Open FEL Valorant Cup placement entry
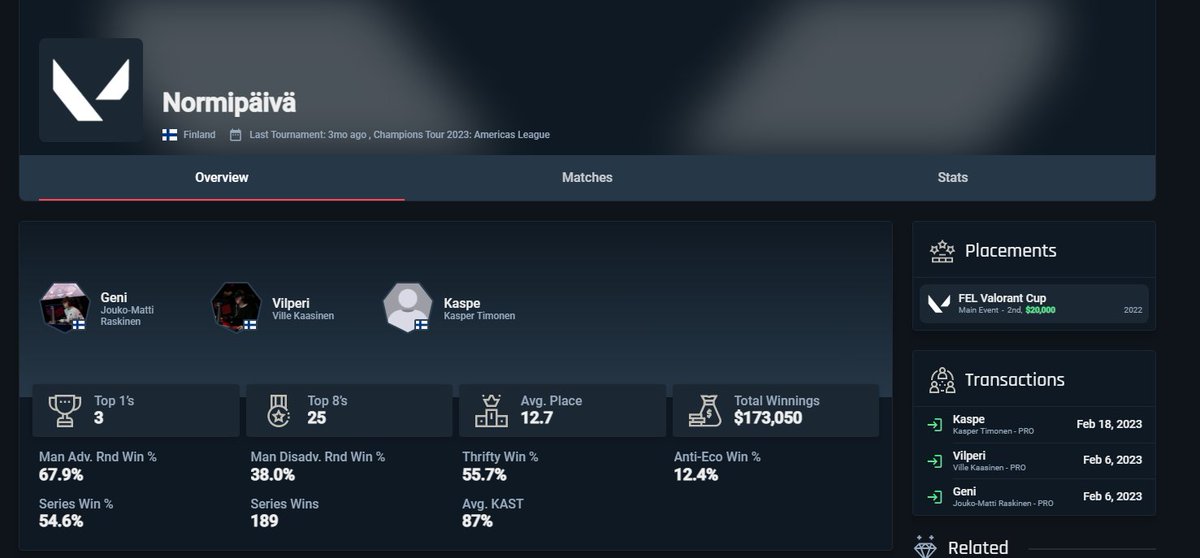Screen dimensions: 1200x558 click(1034, 304)
